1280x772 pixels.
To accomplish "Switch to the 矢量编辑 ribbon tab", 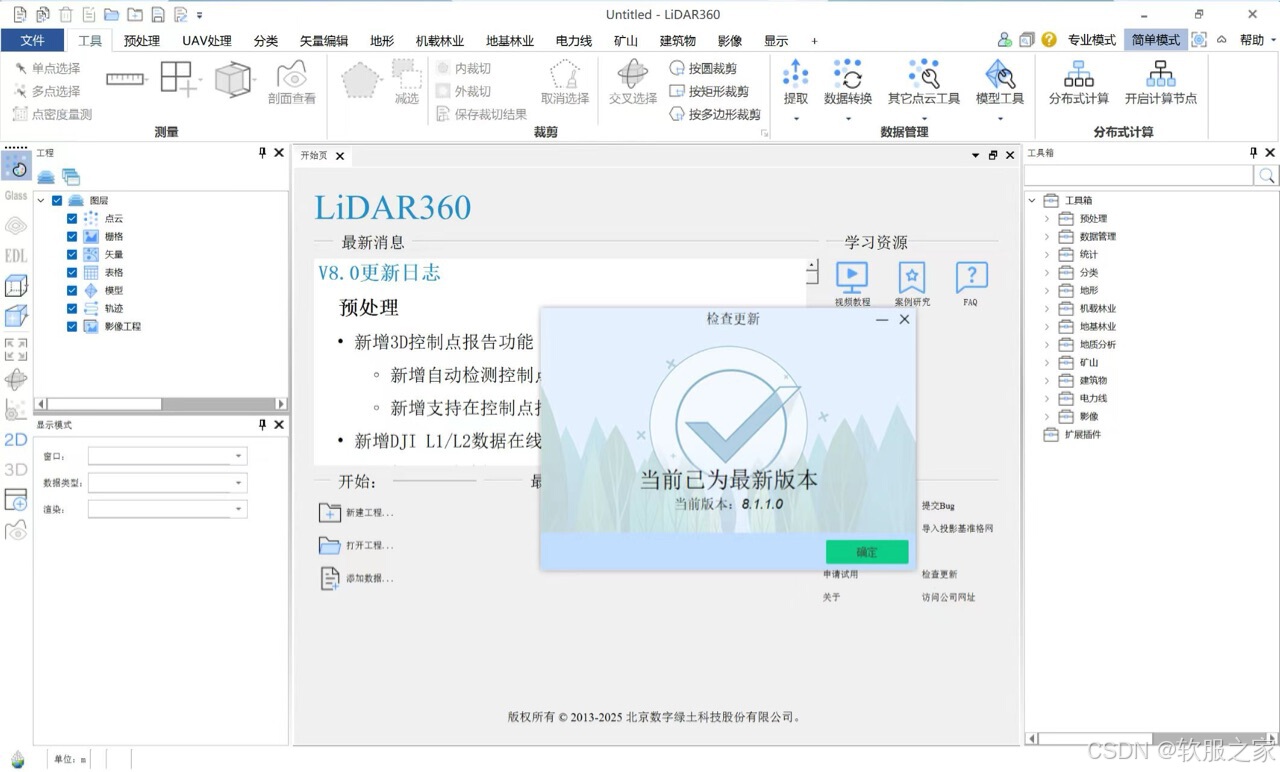I will tap(324, 41).
